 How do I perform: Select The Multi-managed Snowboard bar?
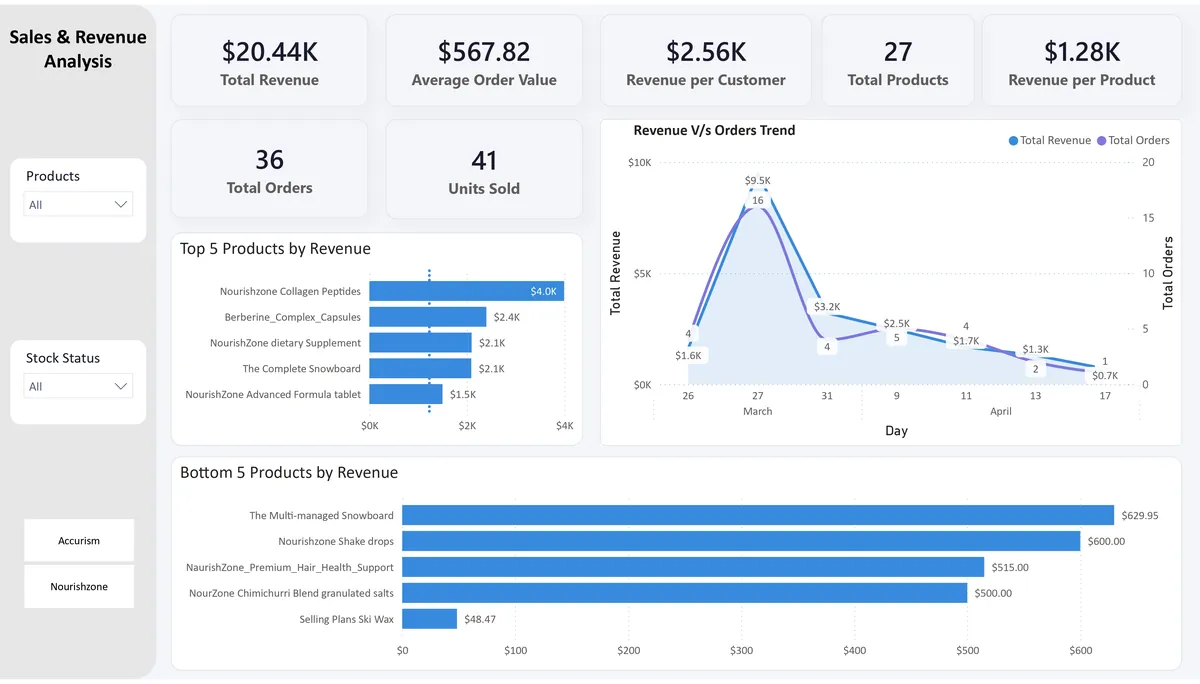[x=758, y=515]
